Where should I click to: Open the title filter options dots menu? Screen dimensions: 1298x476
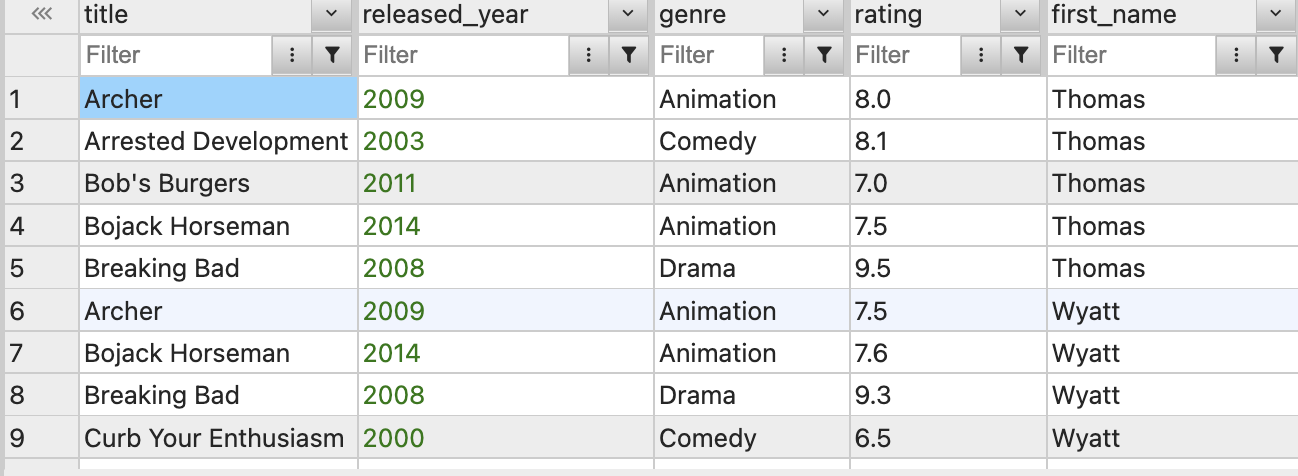click(292, 55)
